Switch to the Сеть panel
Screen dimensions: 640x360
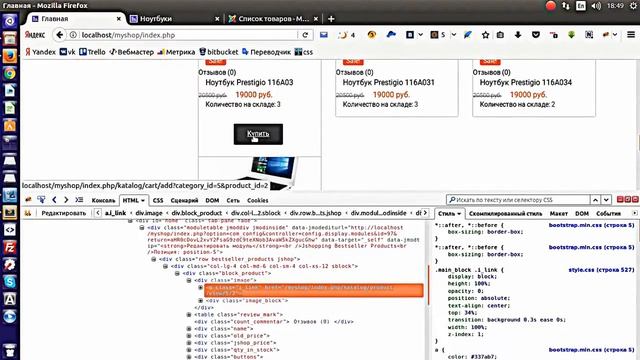(x=233, y=200)
